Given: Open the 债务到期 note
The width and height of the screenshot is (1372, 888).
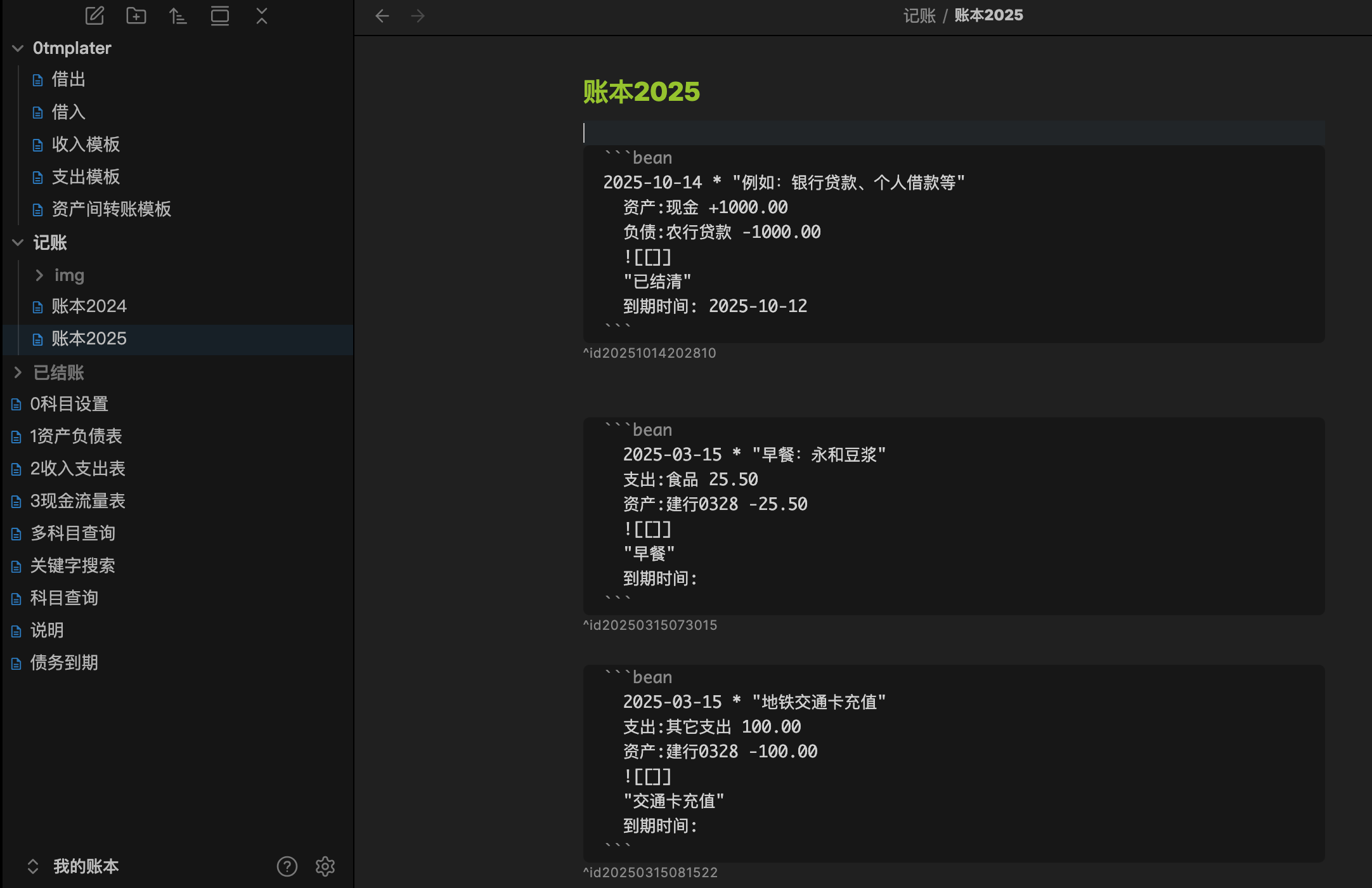Looking at the screenshot, I should coord(64,663).
